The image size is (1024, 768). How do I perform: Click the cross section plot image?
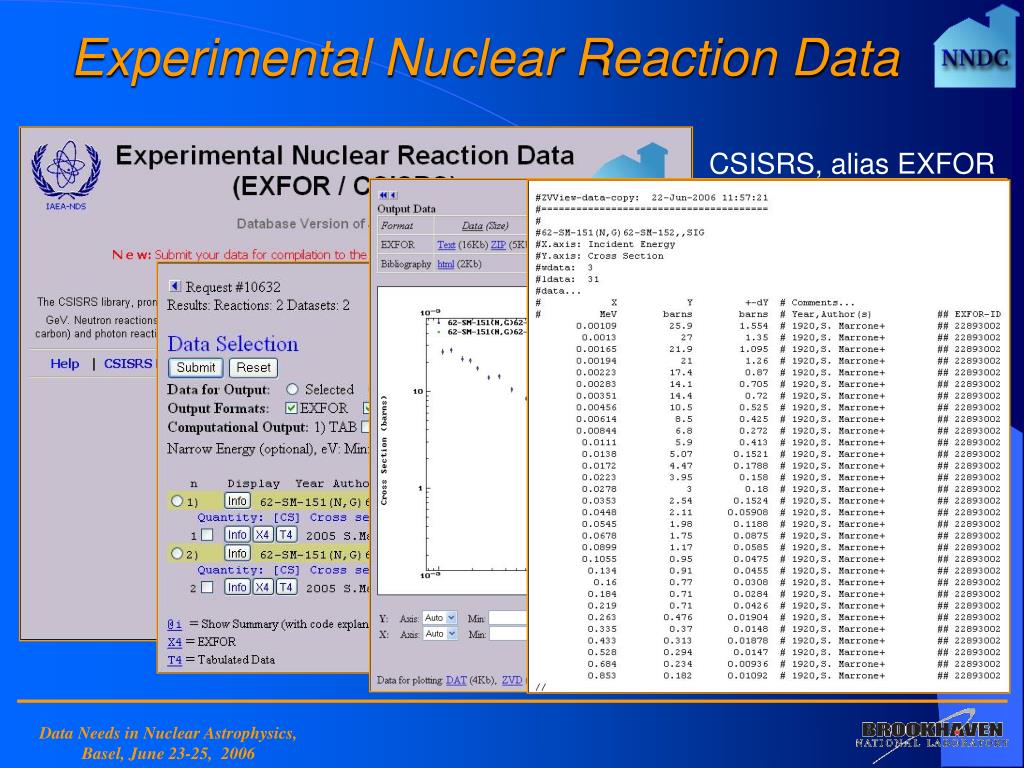coord(452,441)
